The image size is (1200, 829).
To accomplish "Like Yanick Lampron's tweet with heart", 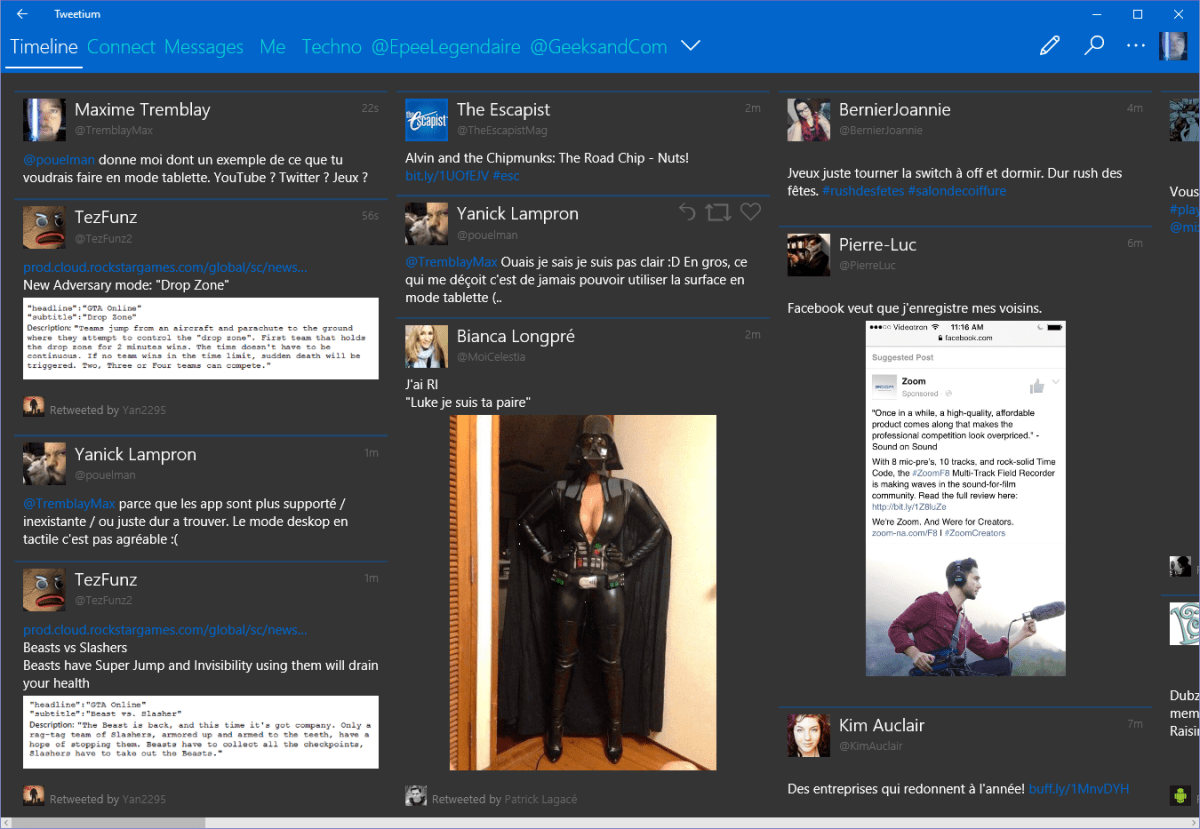I will point(750,212).
